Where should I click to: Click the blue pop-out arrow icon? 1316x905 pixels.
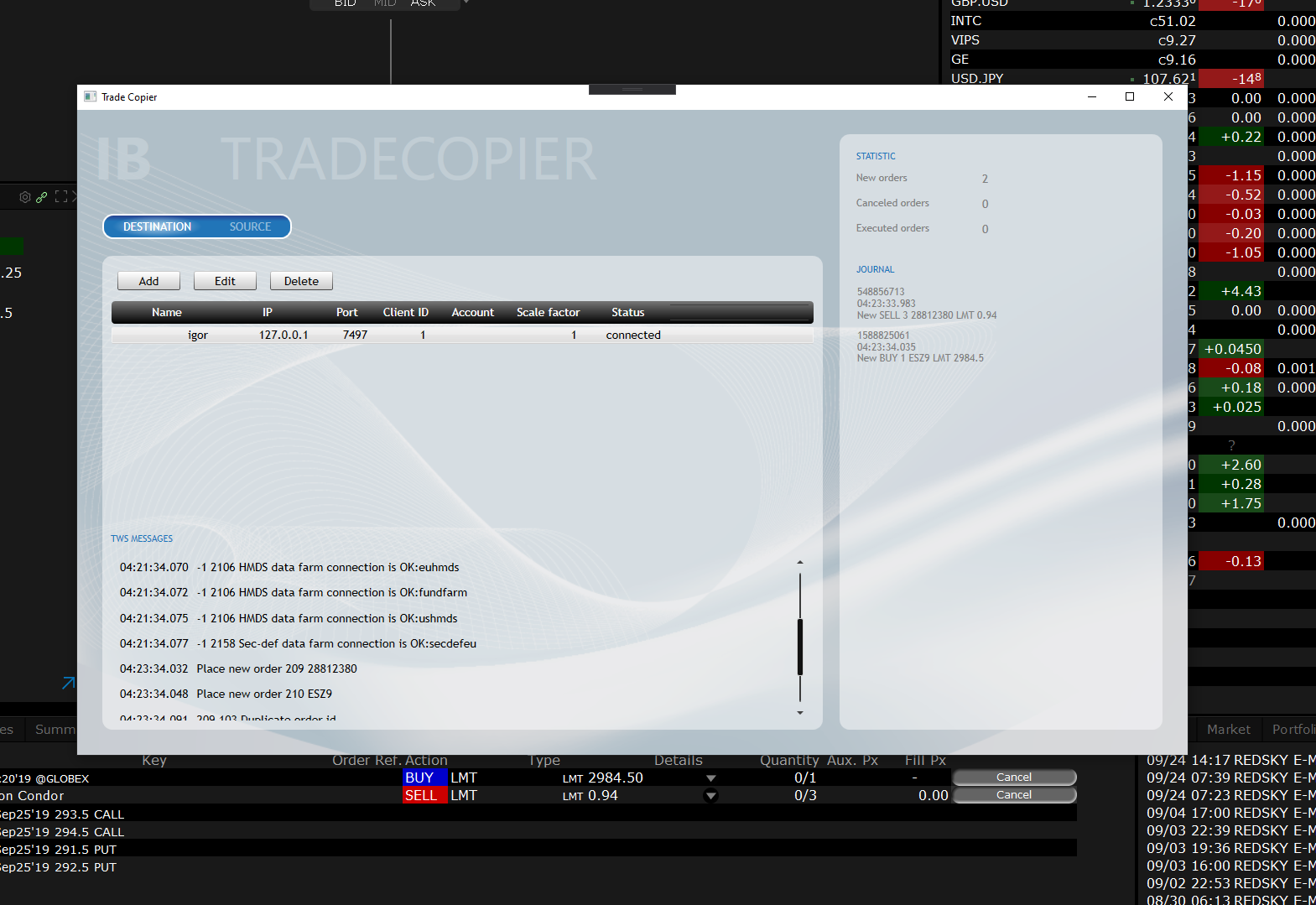[69, 683]
